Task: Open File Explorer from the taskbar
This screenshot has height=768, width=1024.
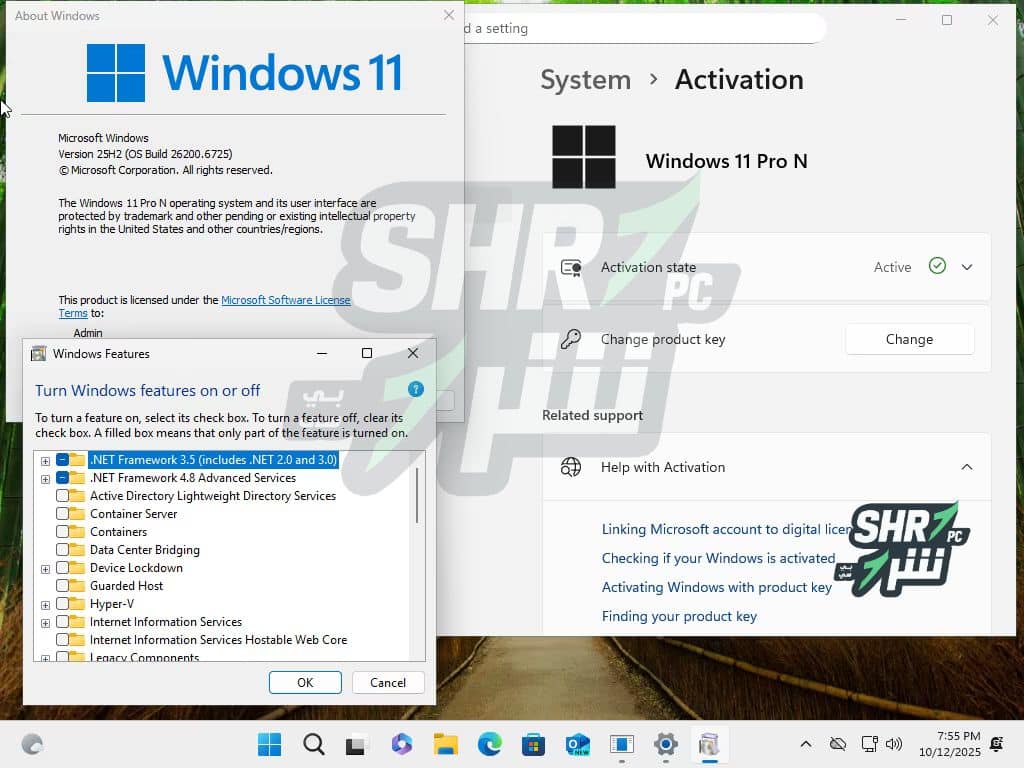Action: [445, 744]
